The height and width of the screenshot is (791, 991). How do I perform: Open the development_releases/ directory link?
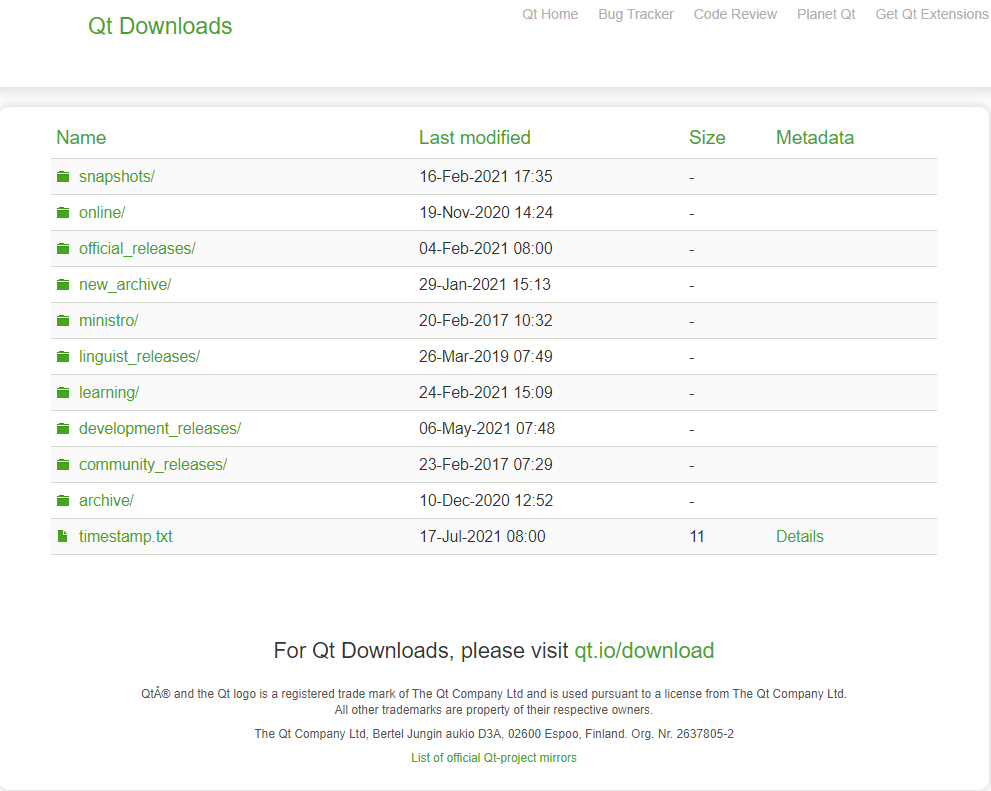(160, 429)
